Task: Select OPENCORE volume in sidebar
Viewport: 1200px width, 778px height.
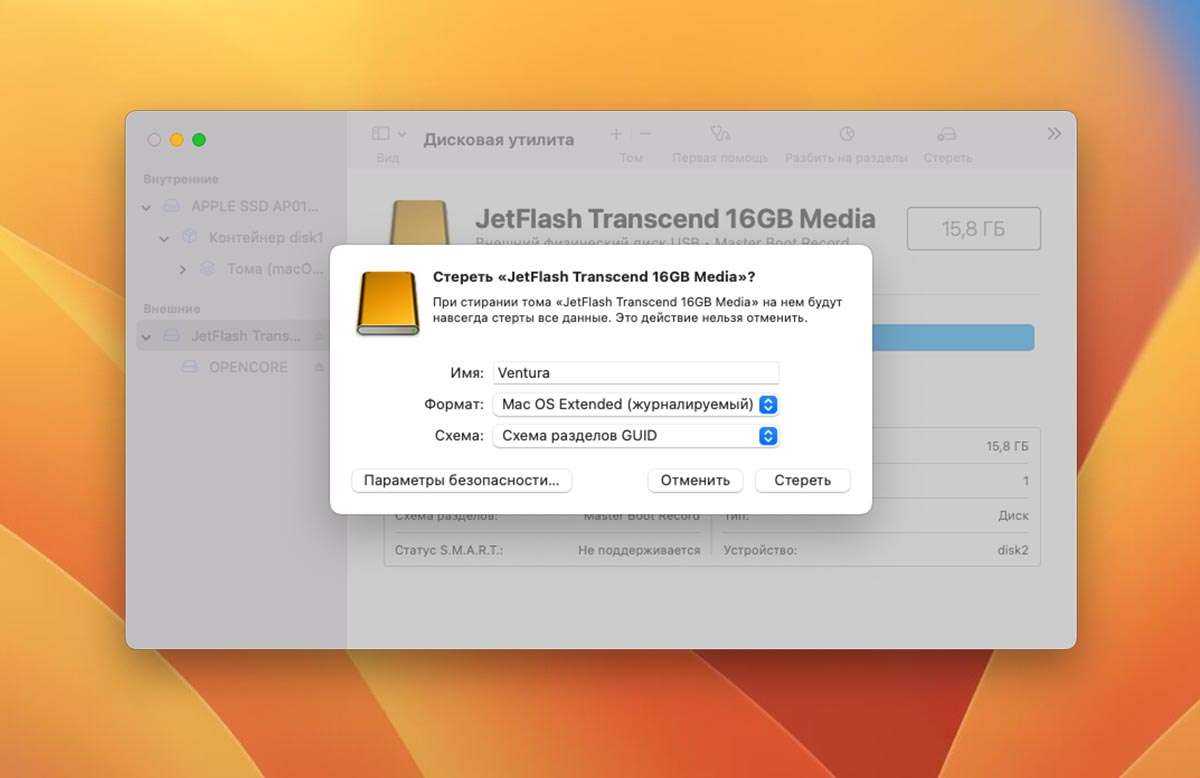Action: pos(248,367)
